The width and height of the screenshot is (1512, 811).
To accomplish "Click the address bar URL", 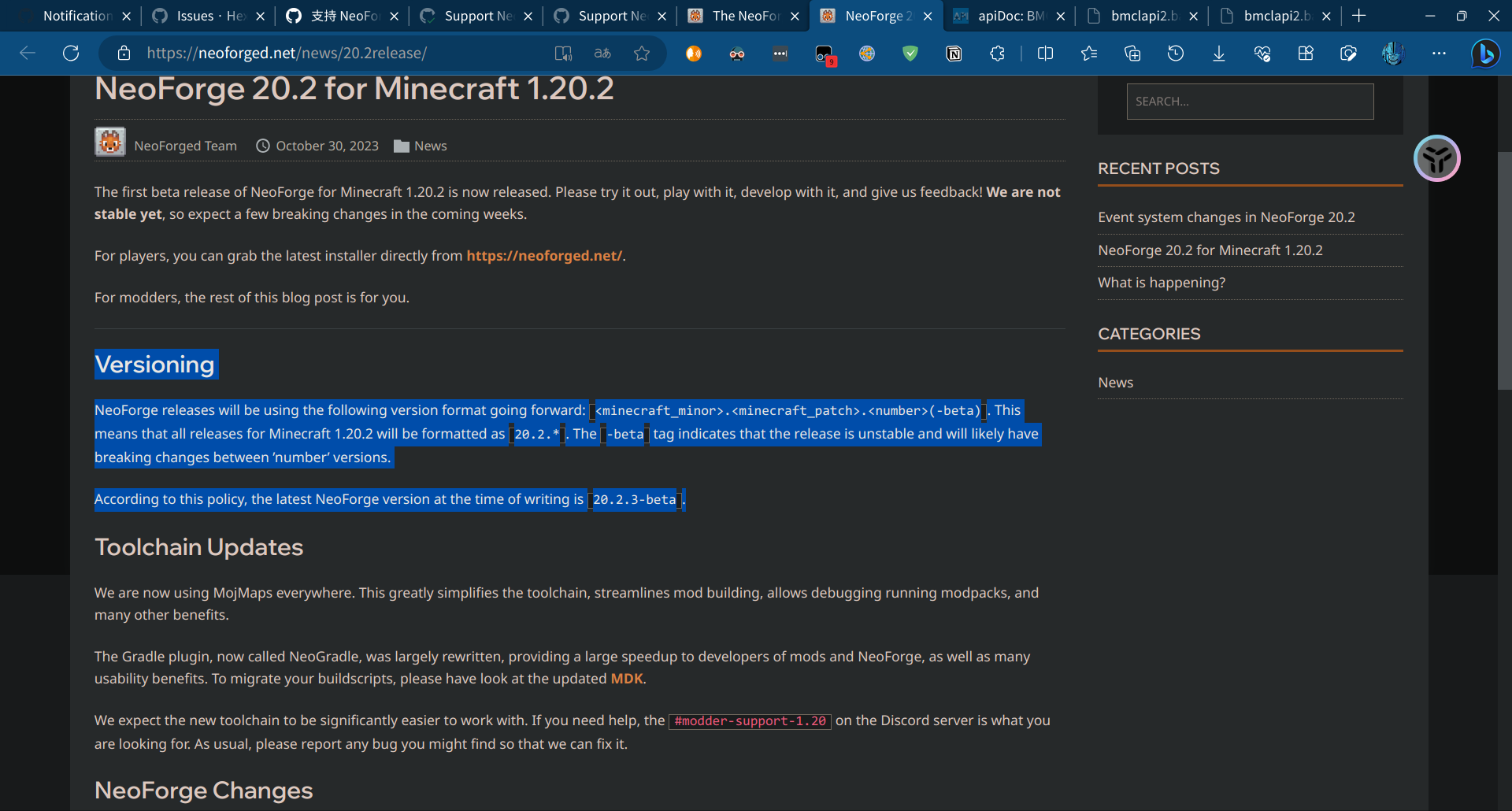I will [x=287, y=53].
